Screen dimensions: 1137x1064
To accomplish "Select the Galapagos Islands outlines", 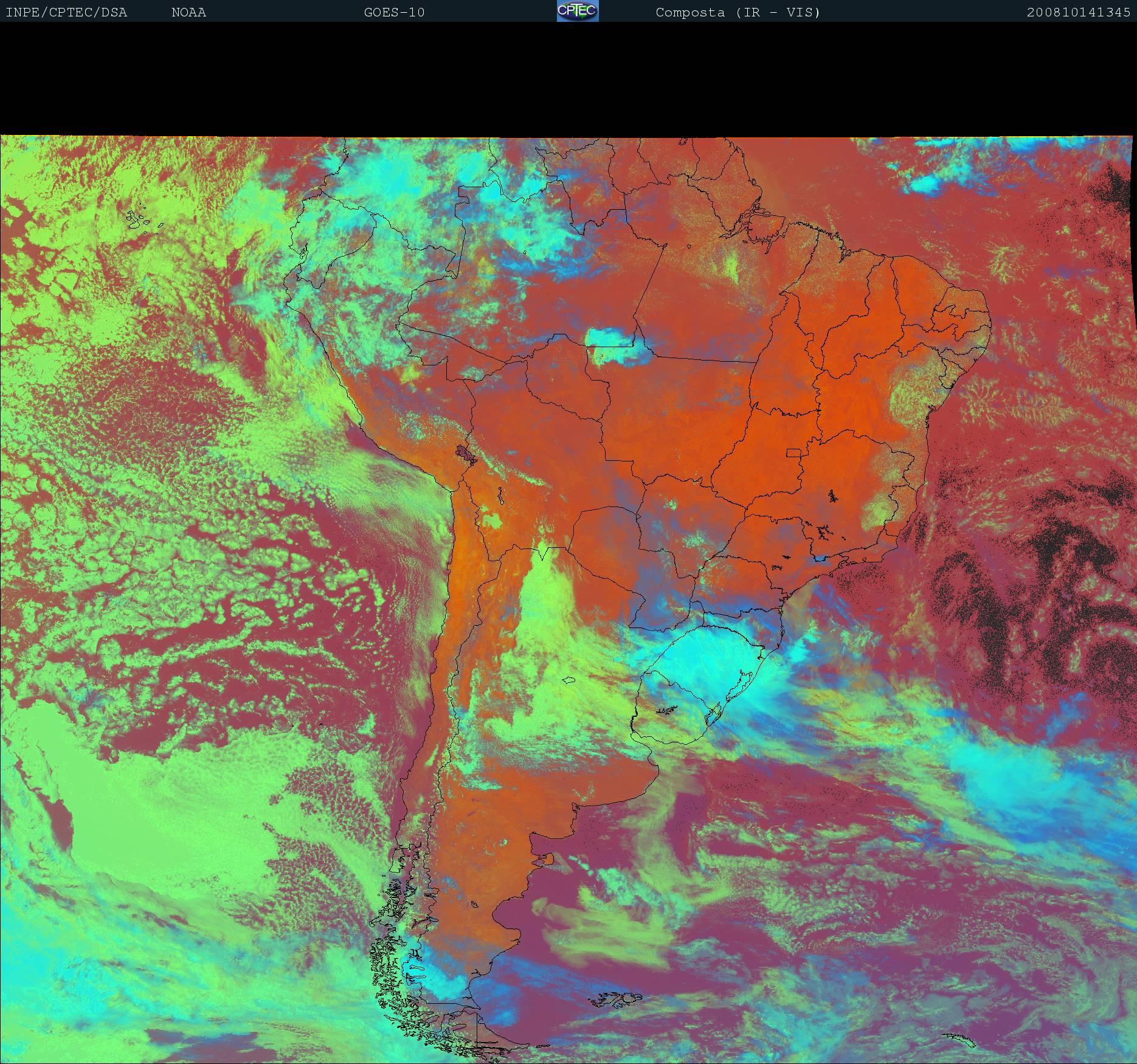I will point(140,220).
